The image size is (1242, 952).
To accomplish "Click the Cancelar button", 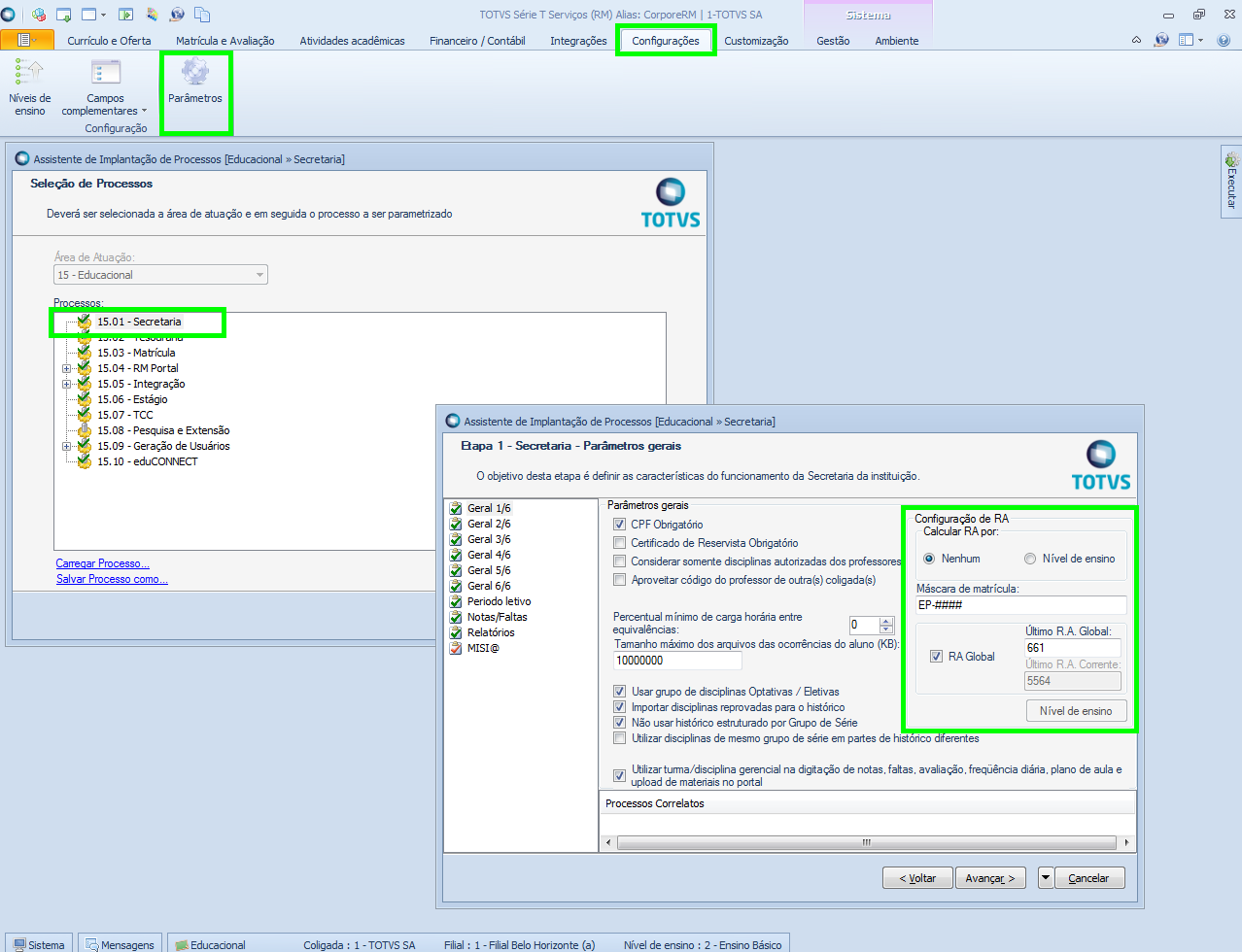I will 1089,877.
